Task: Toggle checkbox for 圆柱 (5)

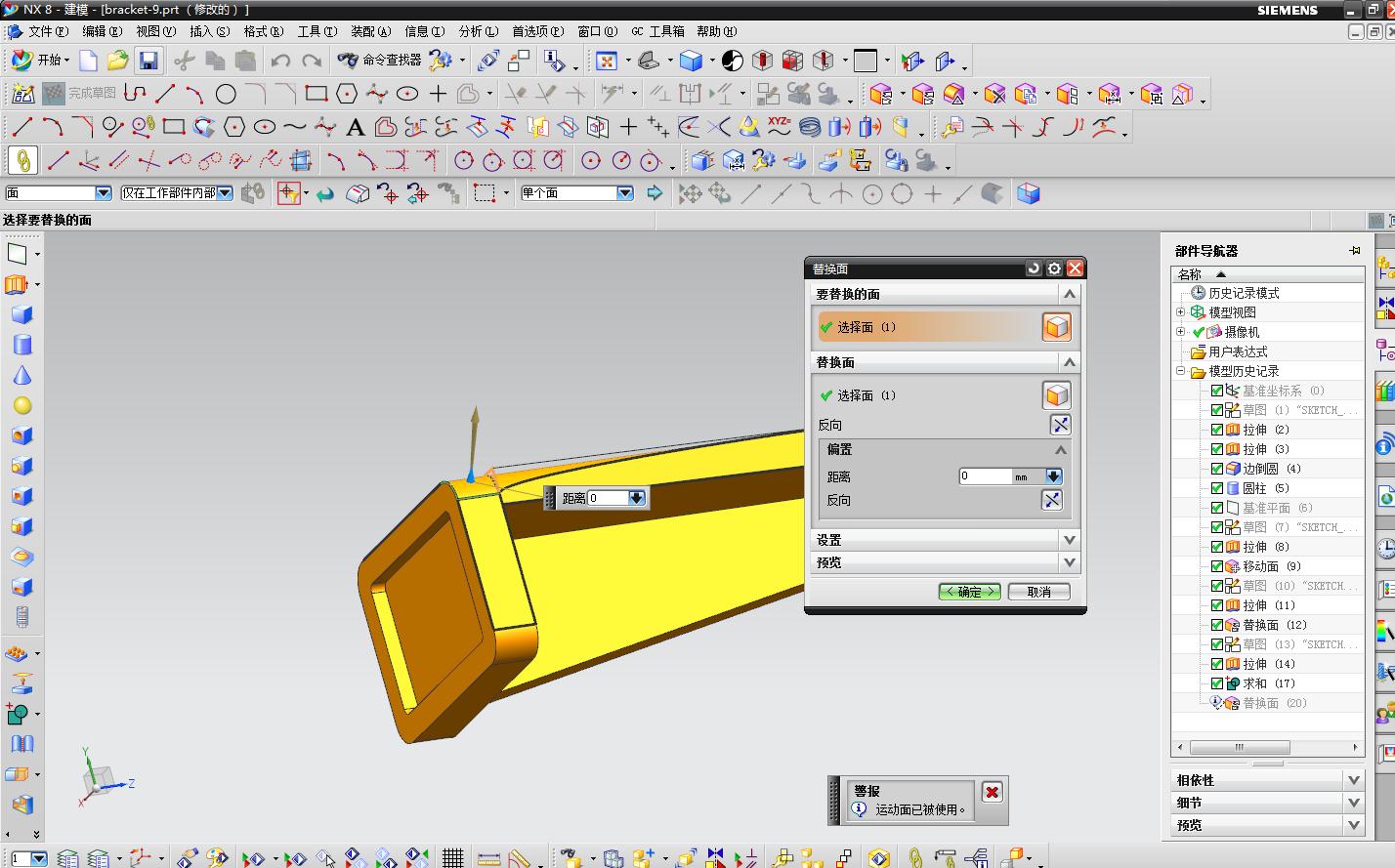Action: (1217, 488)
